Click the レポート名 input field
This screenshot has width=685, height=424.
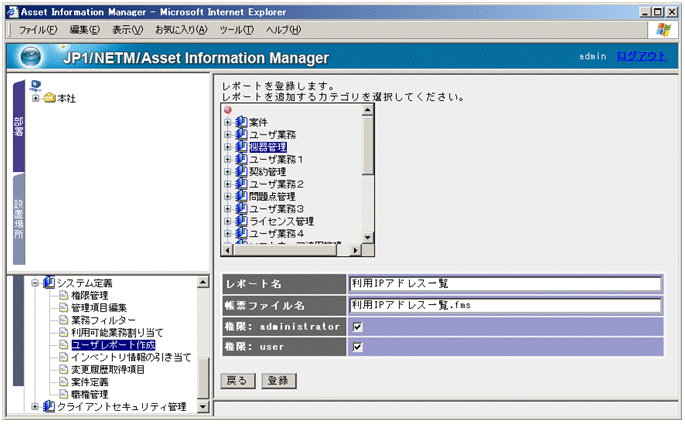(x=505, y=284)
